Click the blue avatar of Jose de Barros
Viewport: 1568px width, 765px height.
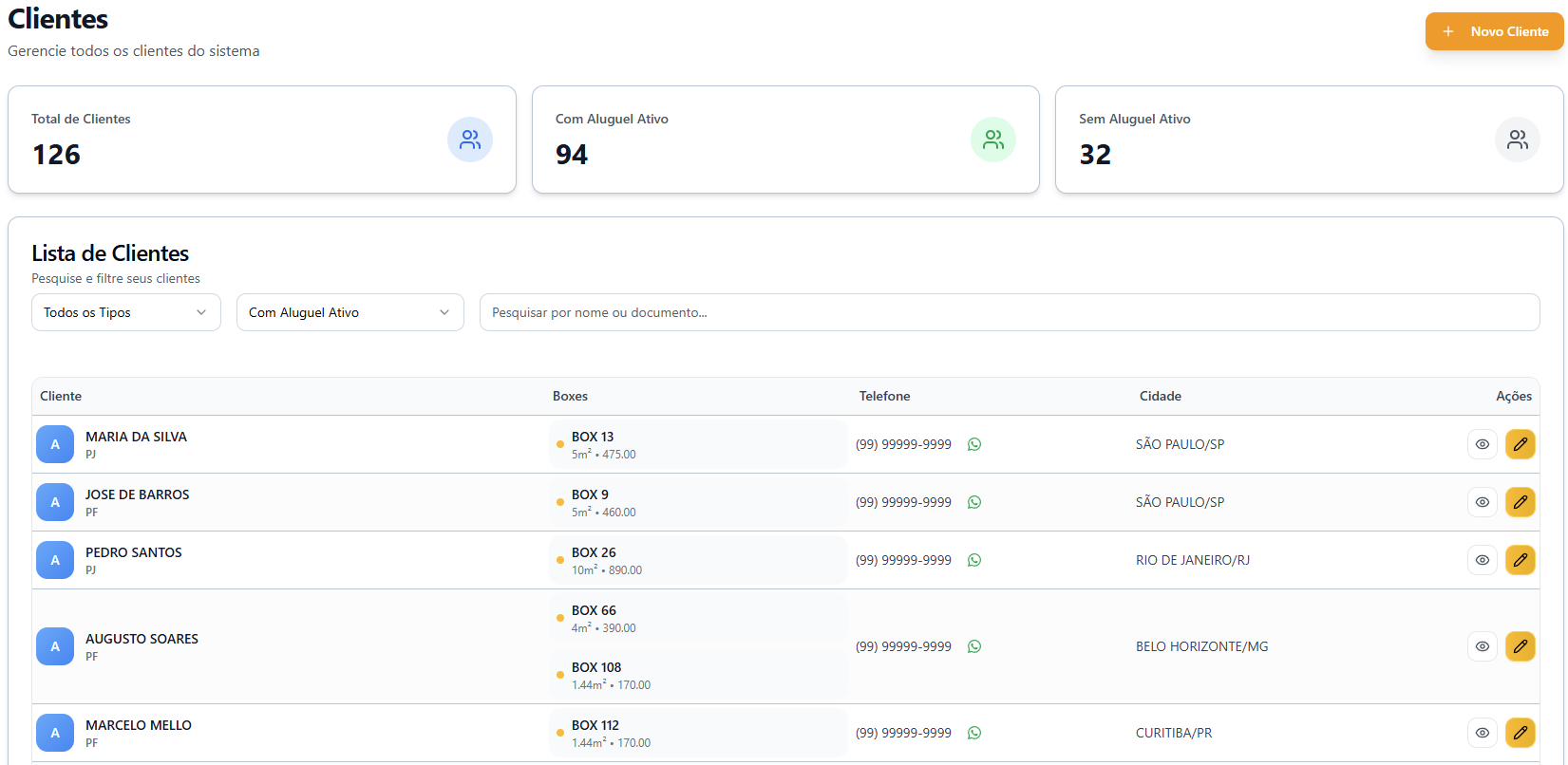(x=55, y=502)
